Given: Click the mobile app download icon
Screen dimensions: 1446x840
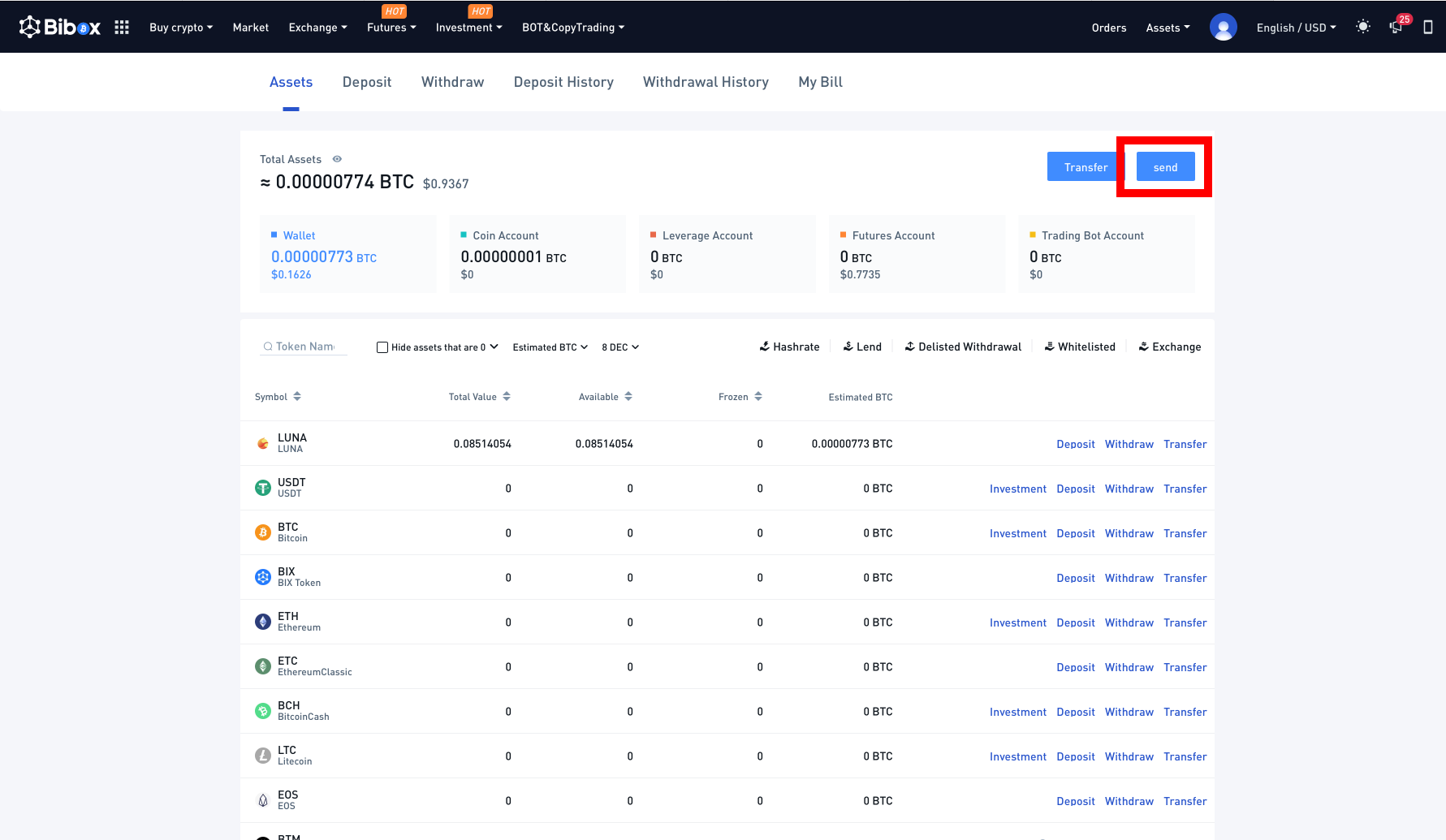Looking at the screenshot, I should [1428, 28].
